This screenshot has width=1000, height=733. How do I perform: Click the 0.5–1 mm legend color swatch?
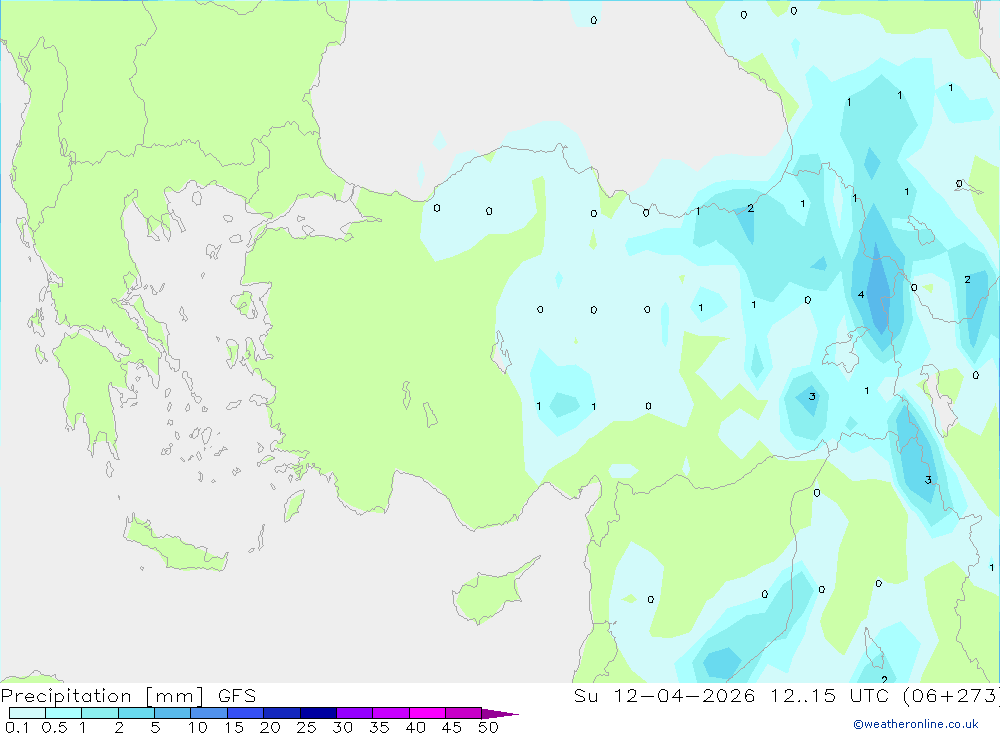pos(63,713)
